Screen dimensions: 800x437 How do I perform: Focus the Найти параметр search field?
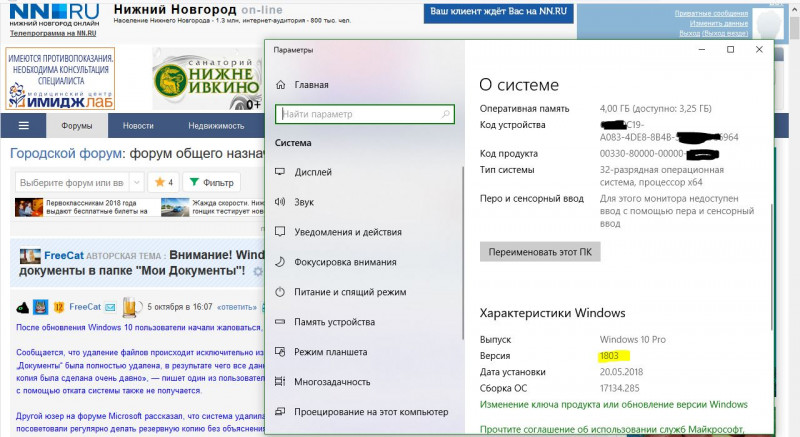(364, 114)
